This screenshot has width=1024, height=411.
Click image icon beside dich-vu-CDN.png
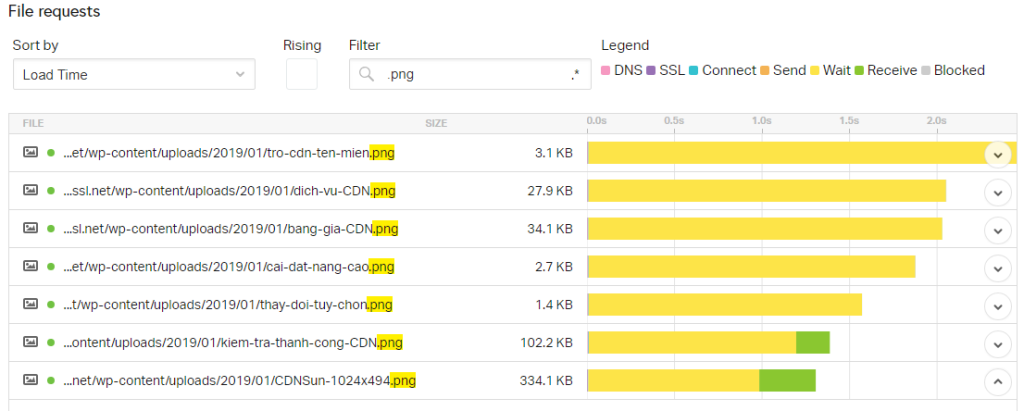click(30, 191)
